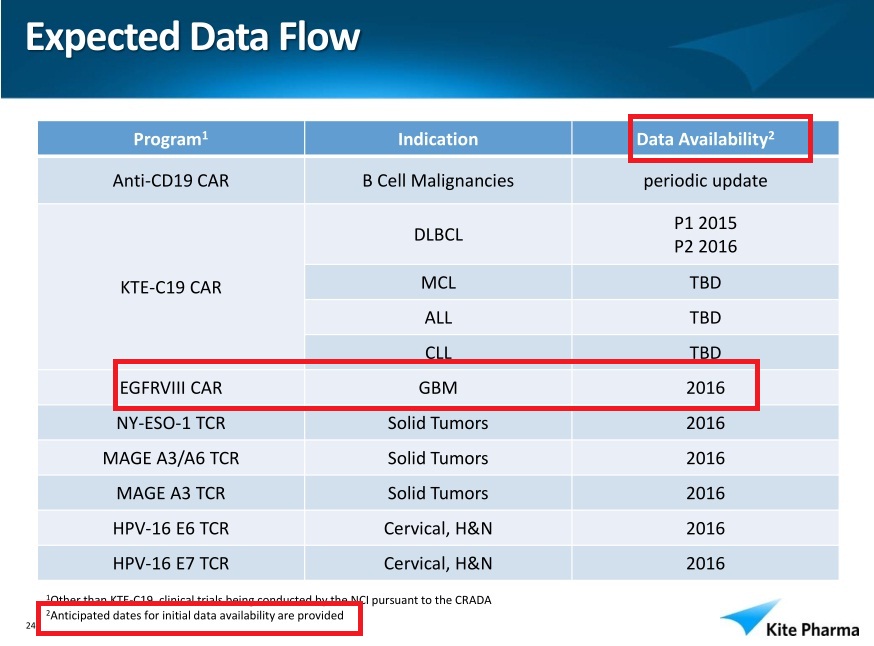The image size is (874, 646).
Task: Click the B Cell Malignancies cell
Action: click(x=438, y=181)
